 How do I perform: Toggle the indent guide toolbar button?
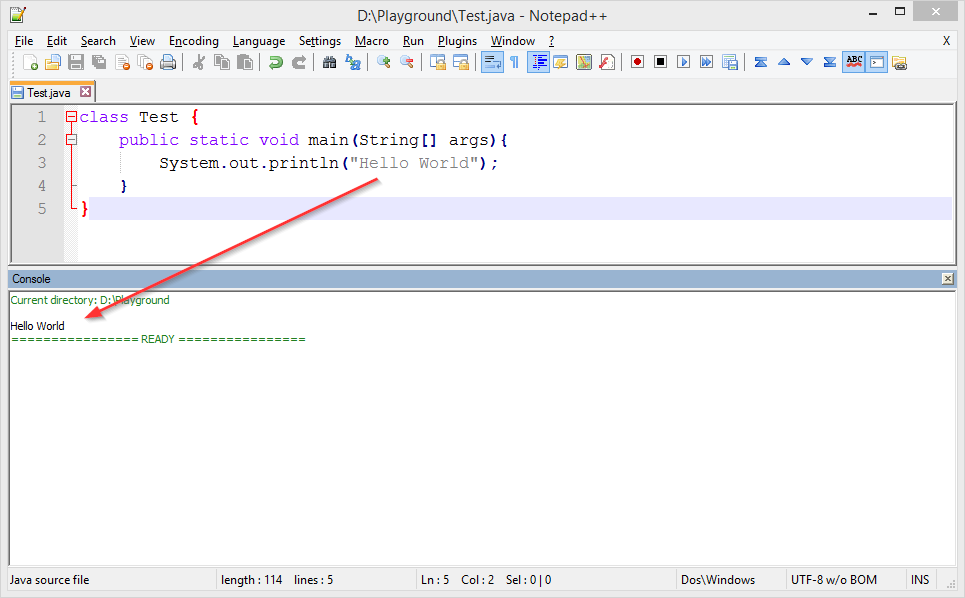(x=539, y=62)
